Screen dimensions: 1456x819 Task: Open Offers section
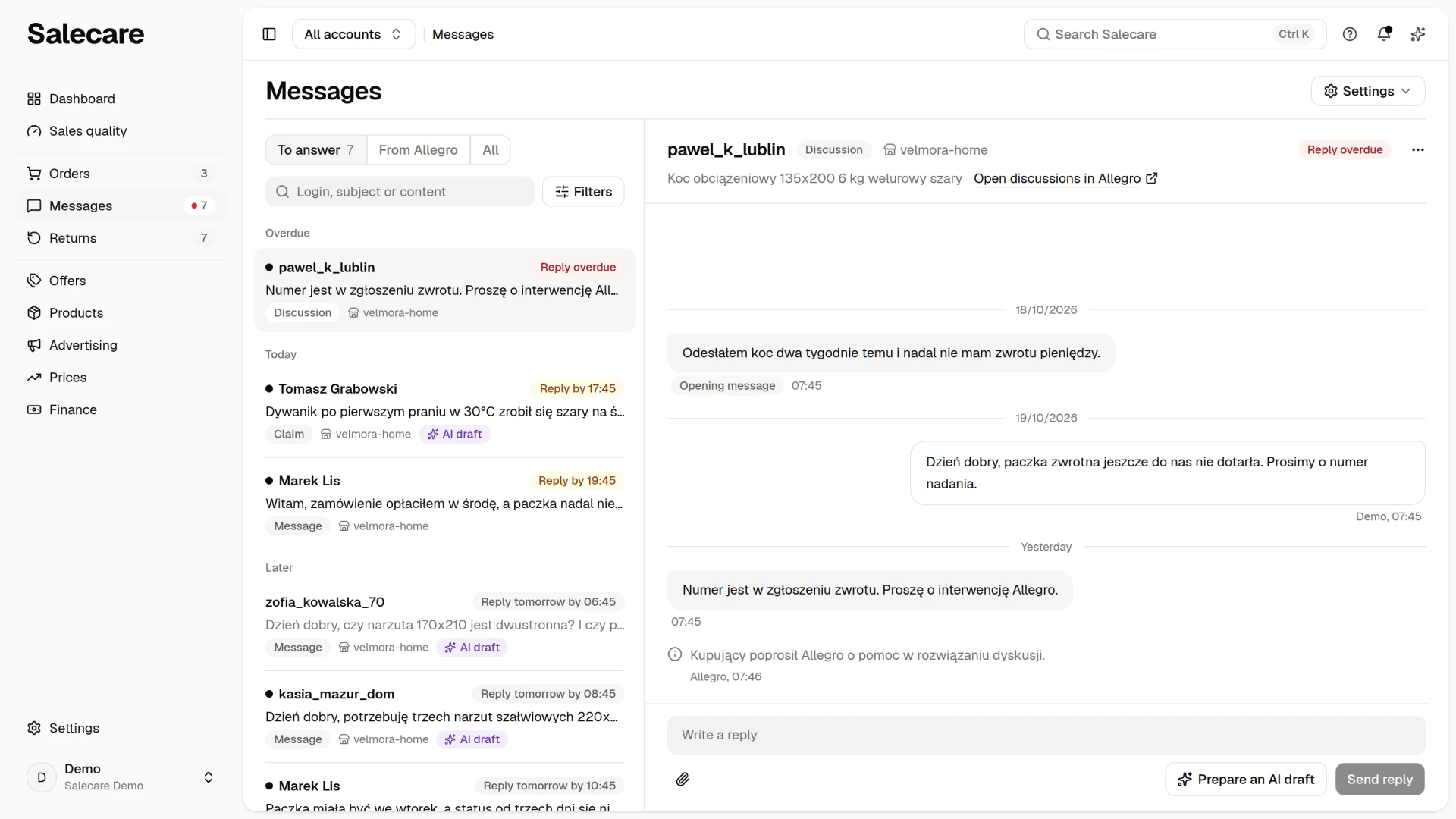pos(121,281)
